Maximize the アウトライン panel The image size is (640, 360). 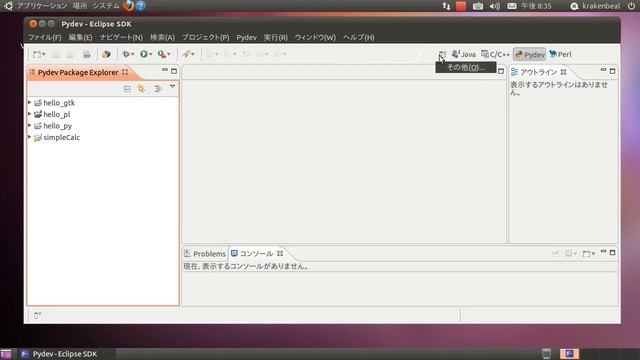pyautogui.click(x=612, y=71)
